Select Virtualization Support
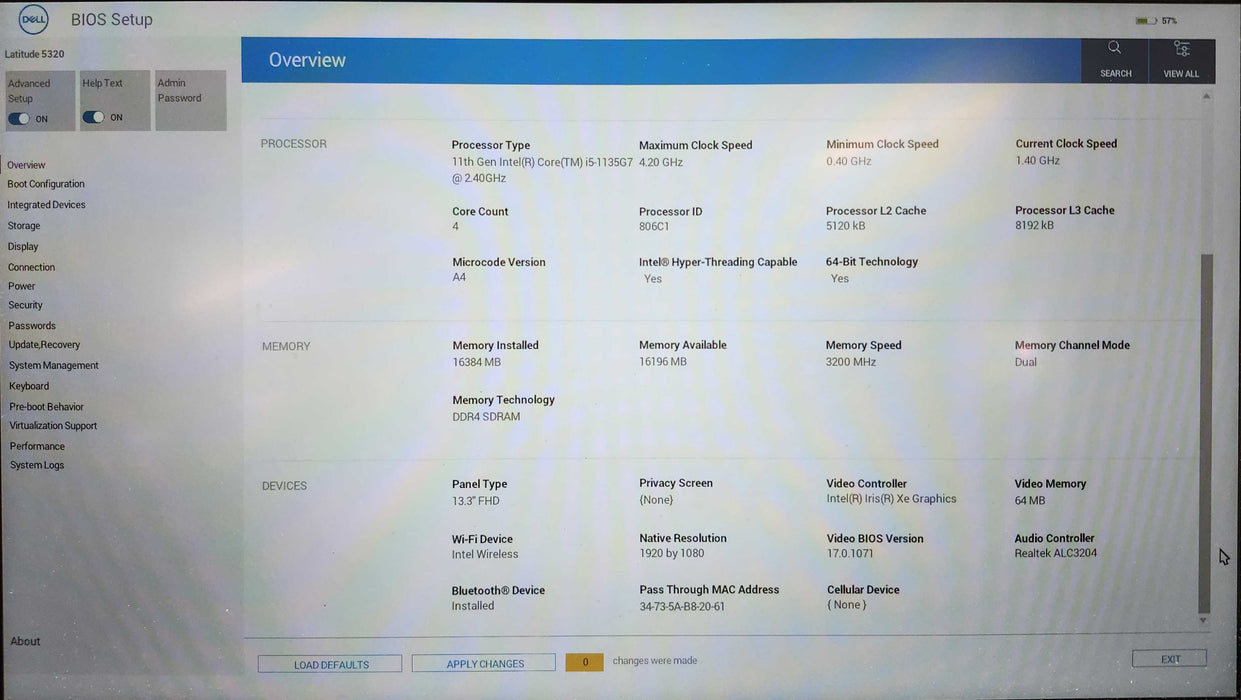This screenshot has width=1241, height=700. (53, 425)
